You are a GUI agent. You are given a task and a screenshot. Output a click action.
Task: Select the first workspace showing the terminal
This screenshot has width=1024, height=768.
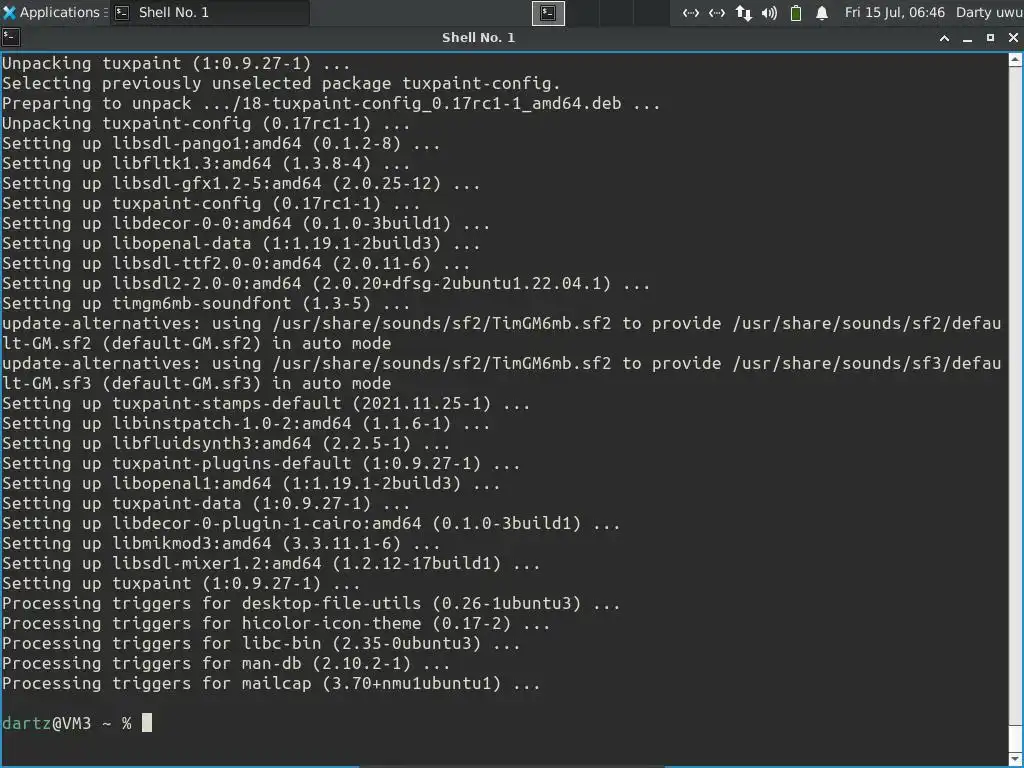coord(548,12)
